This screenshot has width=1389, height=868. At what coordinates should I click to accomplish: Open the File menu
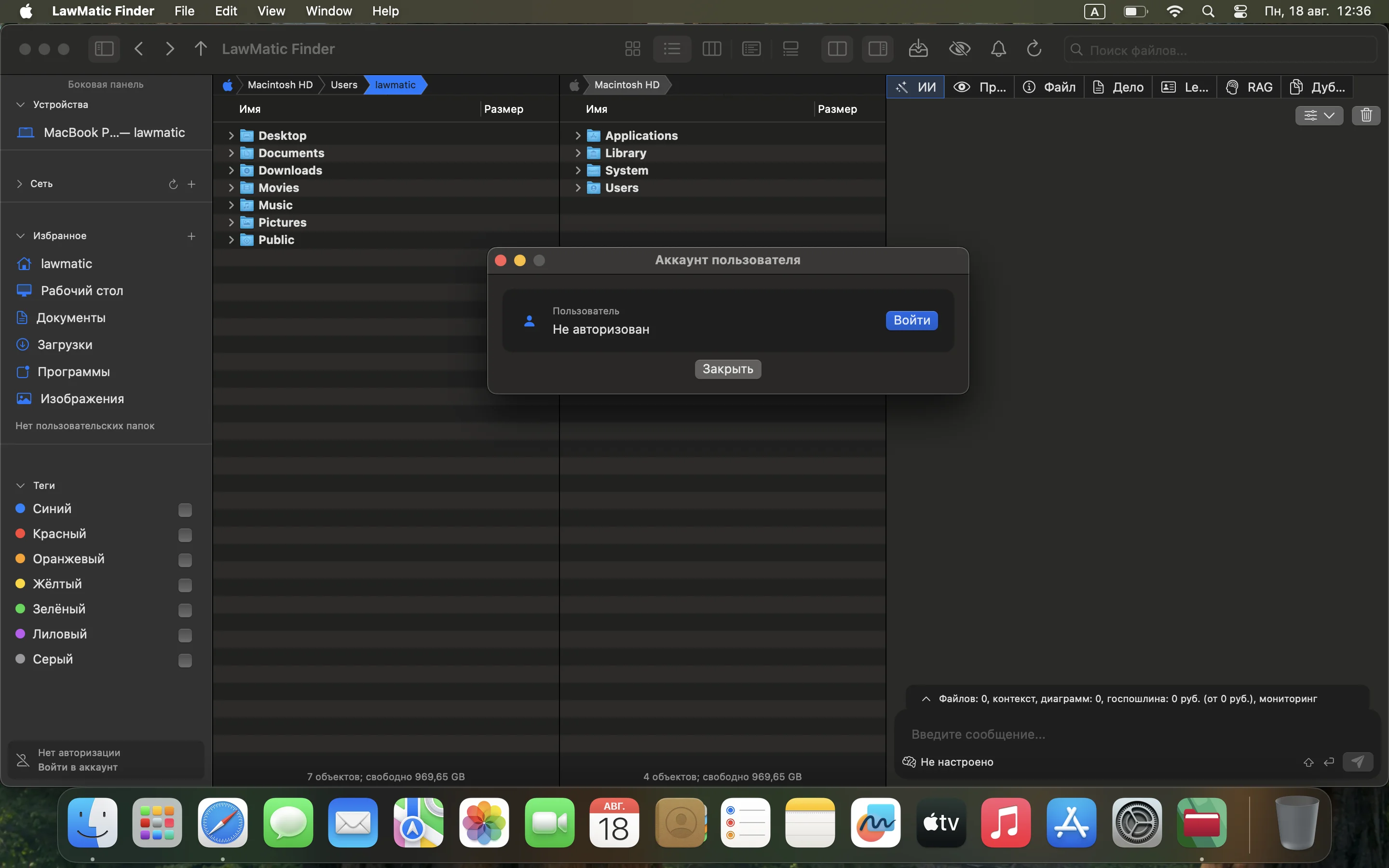tap(184, 11)
